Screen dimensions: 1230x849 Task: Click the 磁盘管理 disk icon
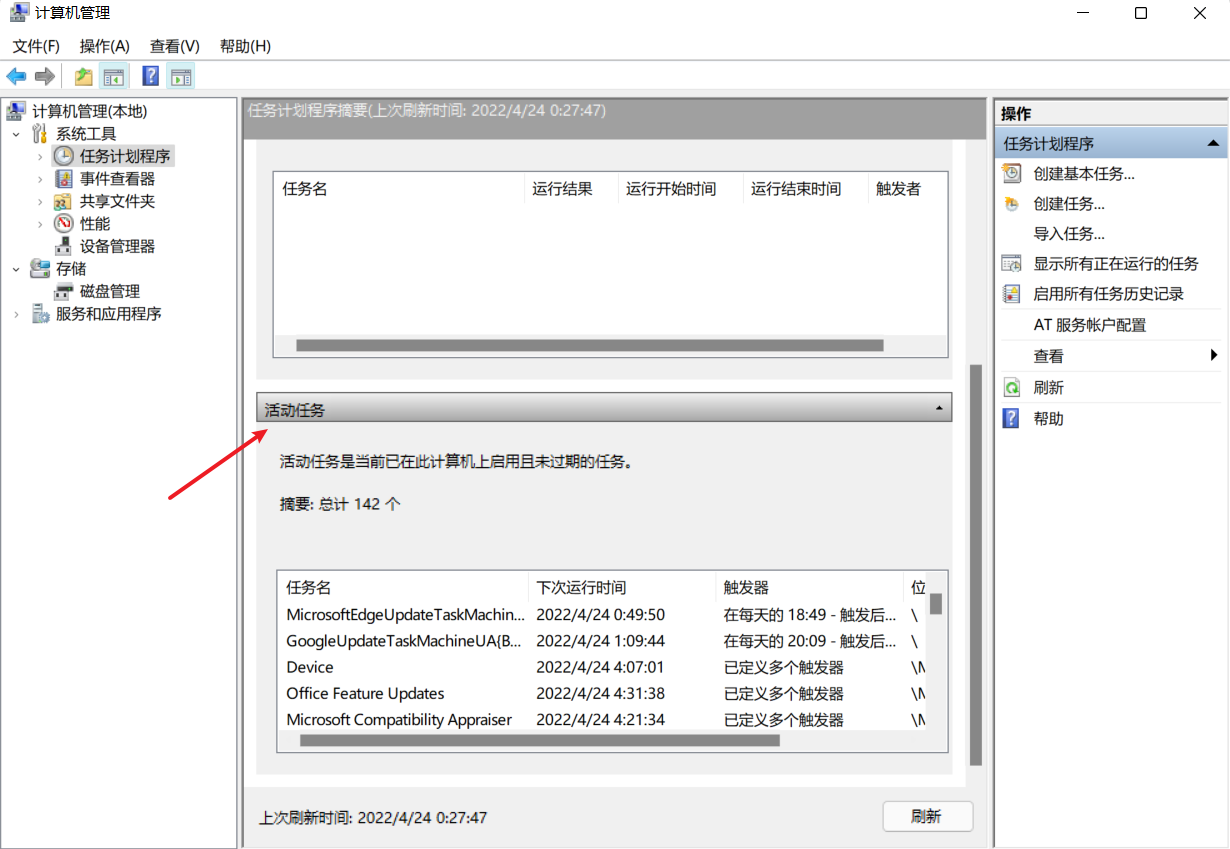[63, 291]
